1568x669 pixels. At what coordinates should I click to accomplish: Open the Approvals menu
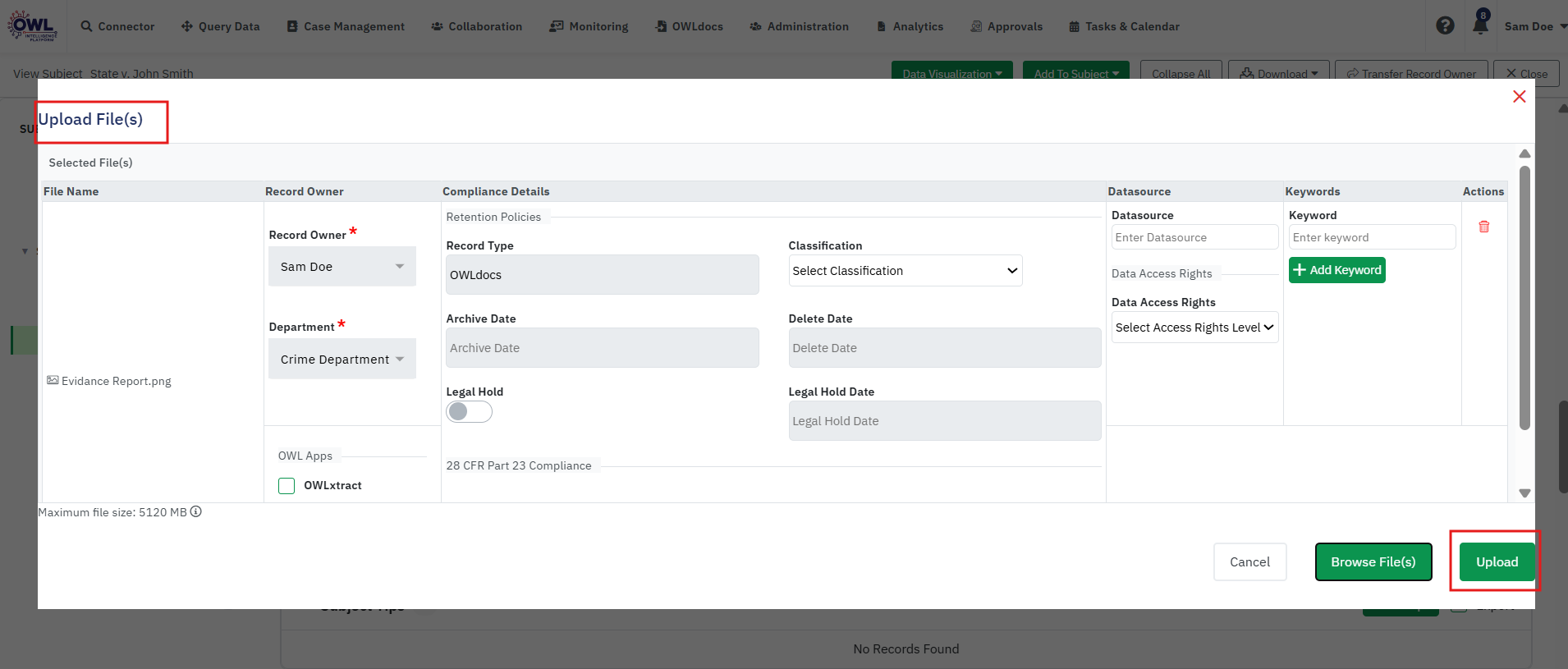pyautogui.click(x=1006, y=26)
